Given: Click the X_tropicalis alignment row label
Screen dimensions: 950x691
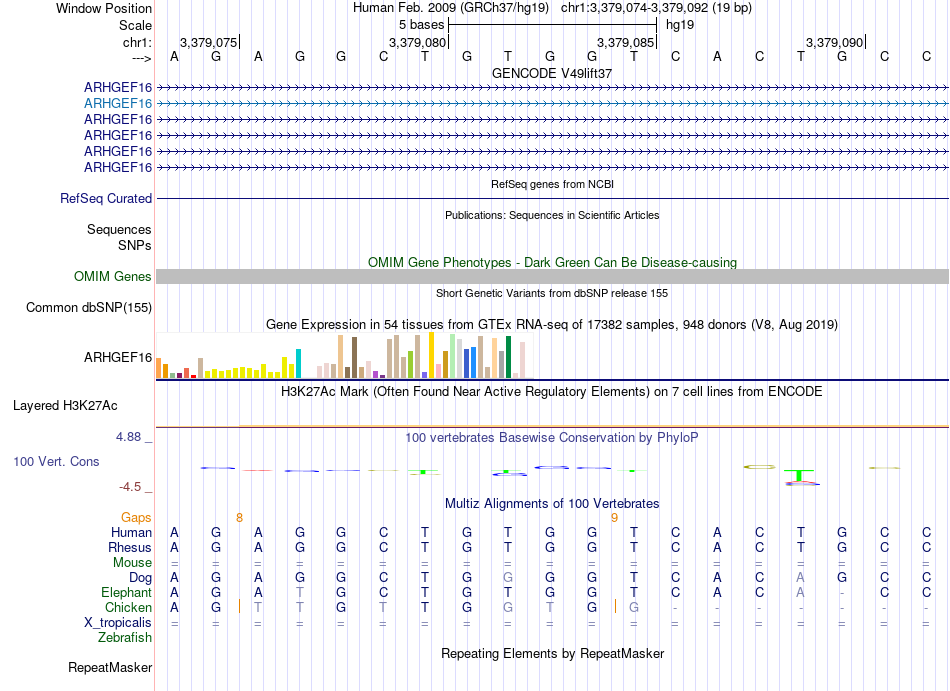Looking at the screenshot, I should click(118, 623).
